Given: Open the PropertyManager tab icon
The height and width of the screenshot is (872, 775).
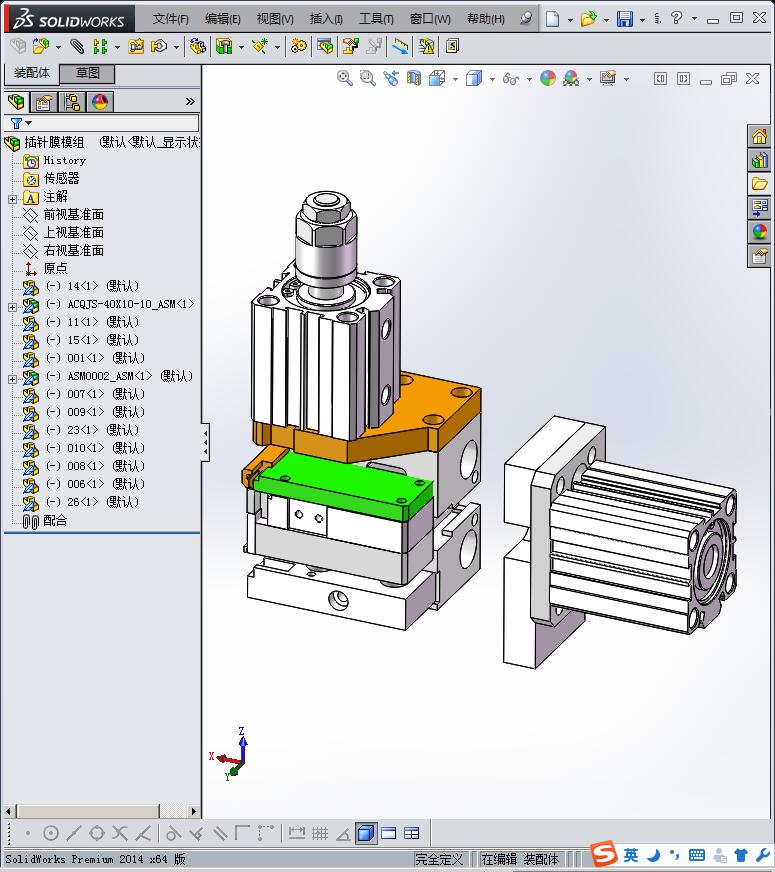Looking at the screenshot, I should [43, 102].
